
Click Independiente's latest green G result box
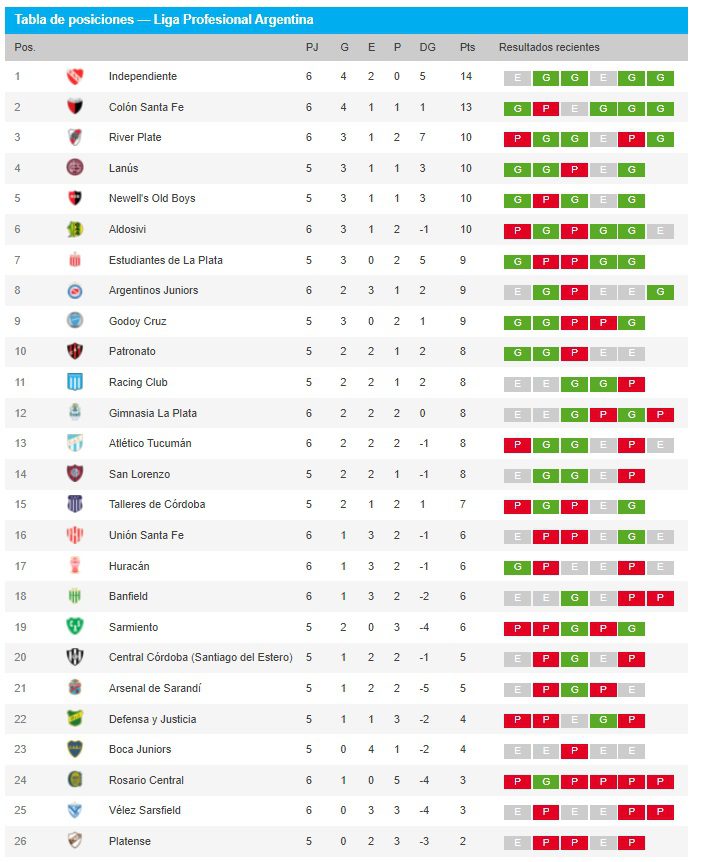[660, 78]
